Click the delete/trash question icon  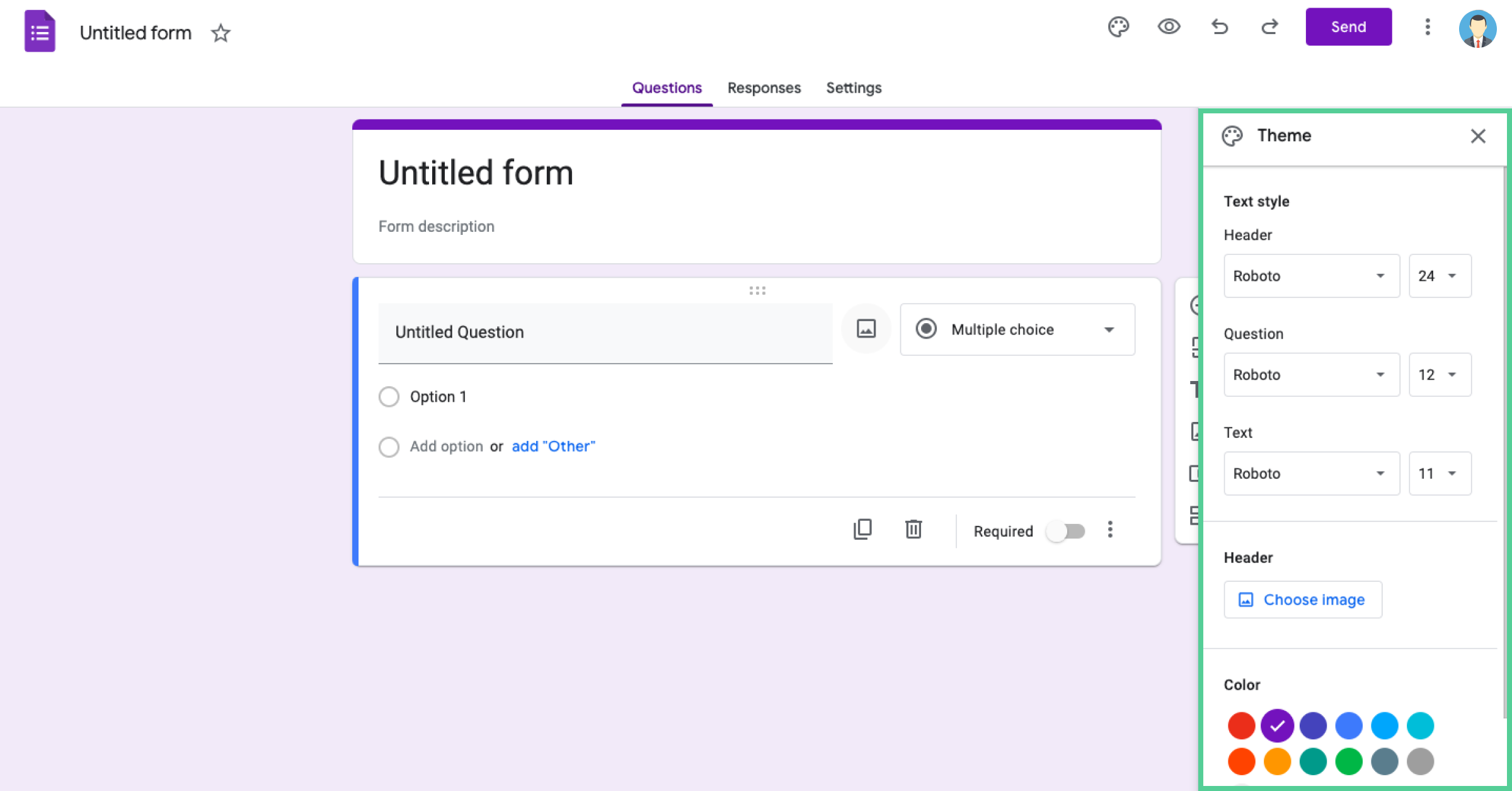coord(912,530)
